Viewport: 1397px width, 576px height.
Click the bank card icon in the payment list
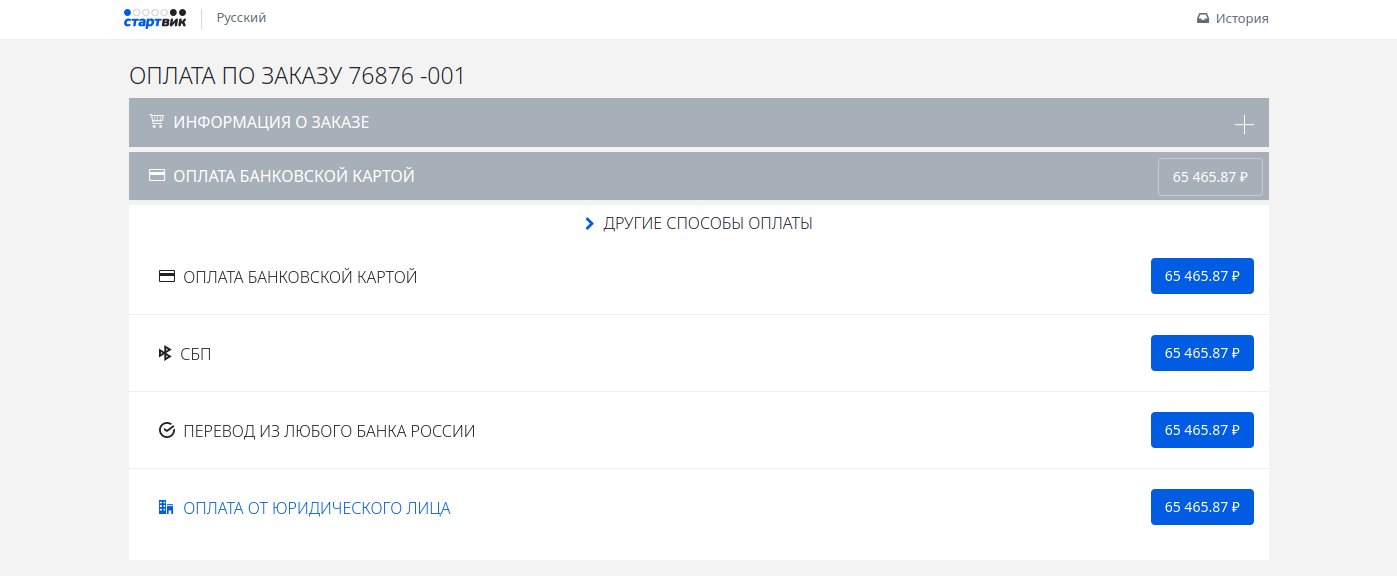click(167, 277)
